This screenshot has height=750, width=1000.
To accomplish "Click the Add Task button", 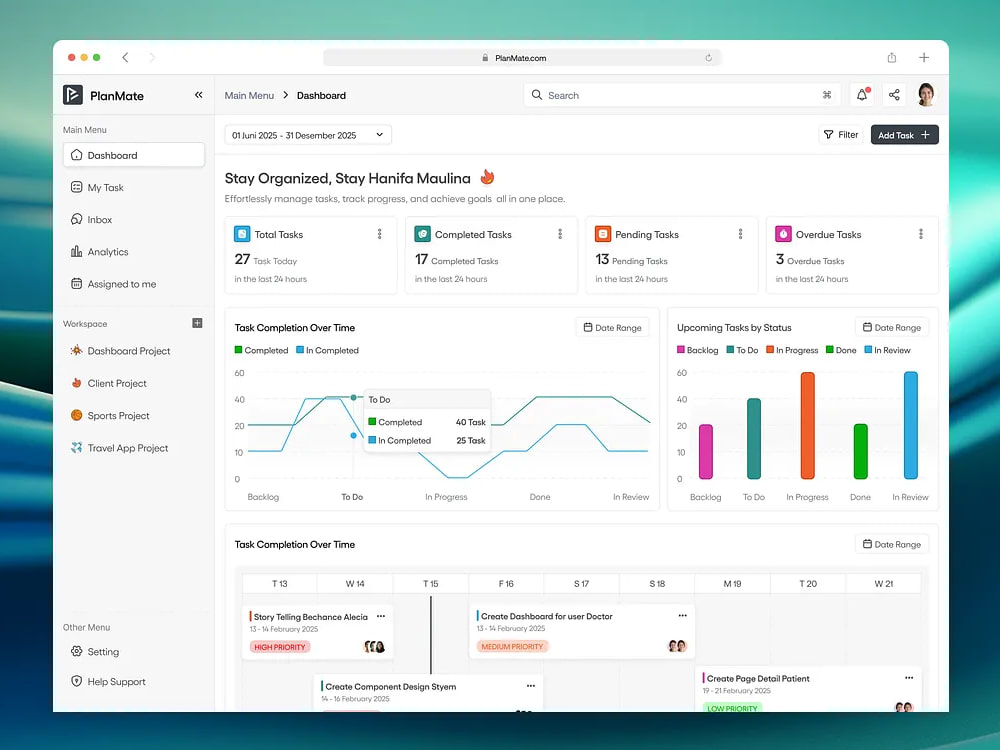I will pyautogui.click(x=904, y=135).
